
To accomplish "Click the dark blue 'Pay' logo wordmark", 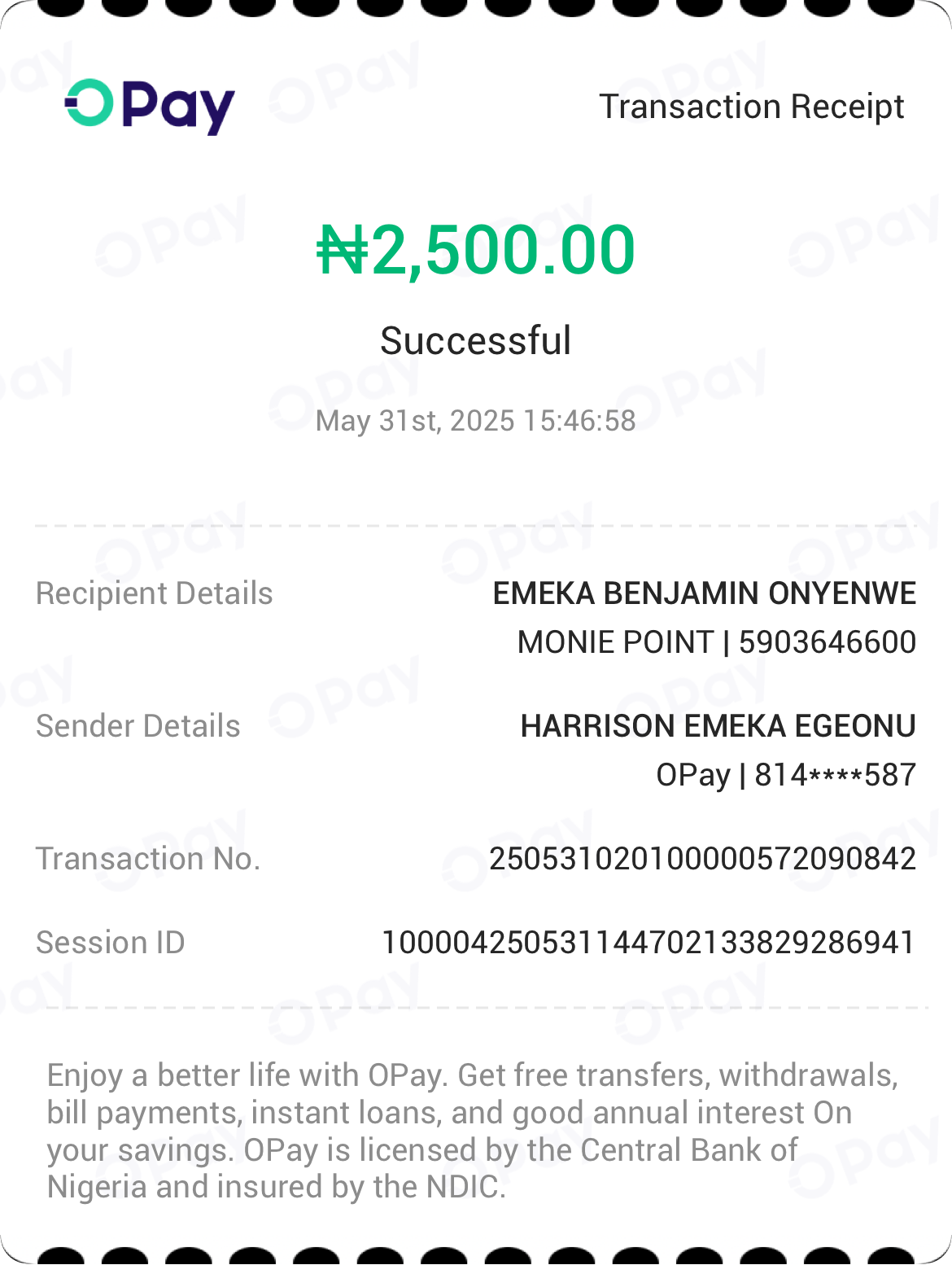I will coord(178,107).
